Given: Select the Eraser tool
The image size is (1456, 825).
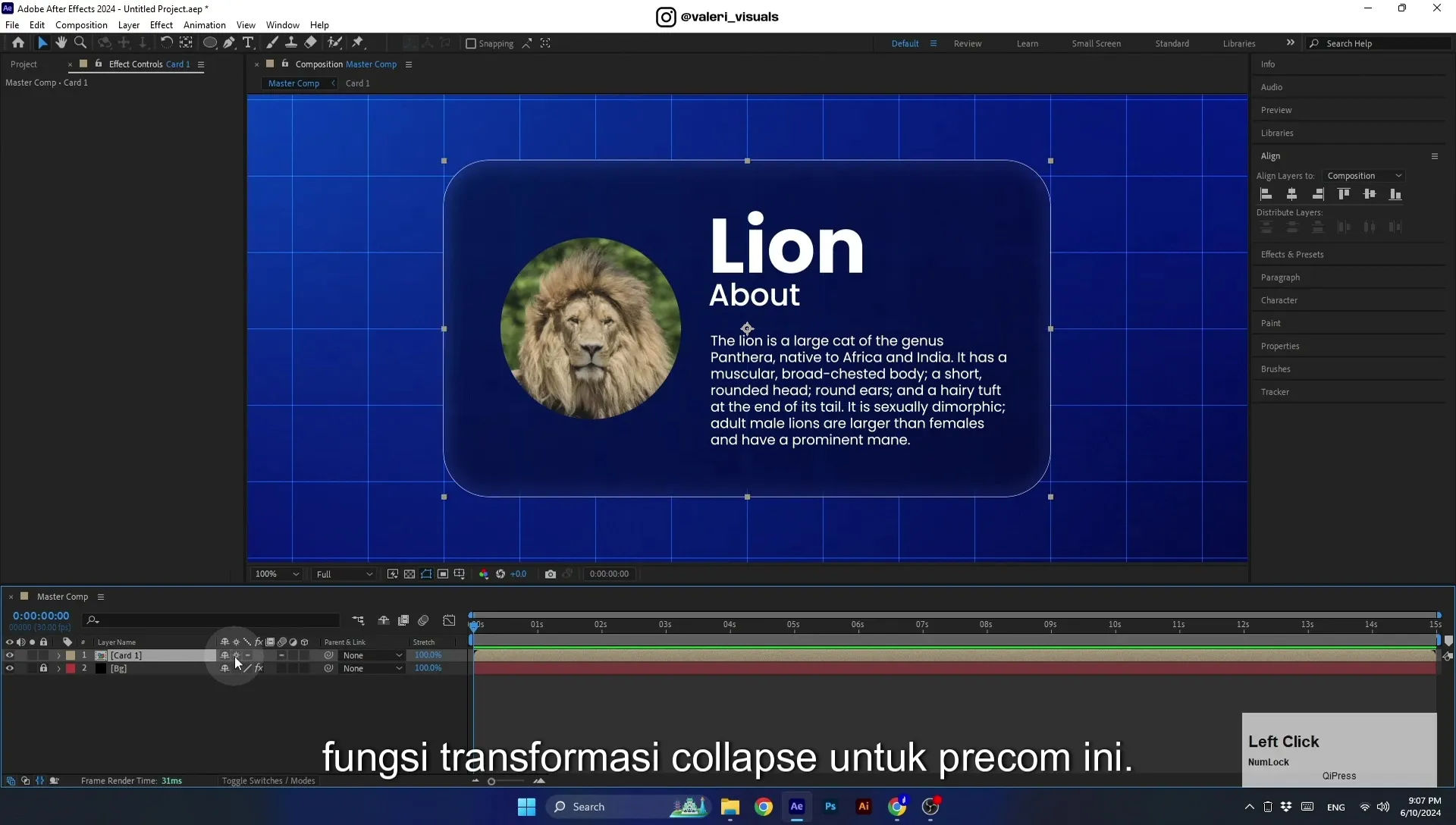Looking at the screenshot, I should [x=311, y=43].
